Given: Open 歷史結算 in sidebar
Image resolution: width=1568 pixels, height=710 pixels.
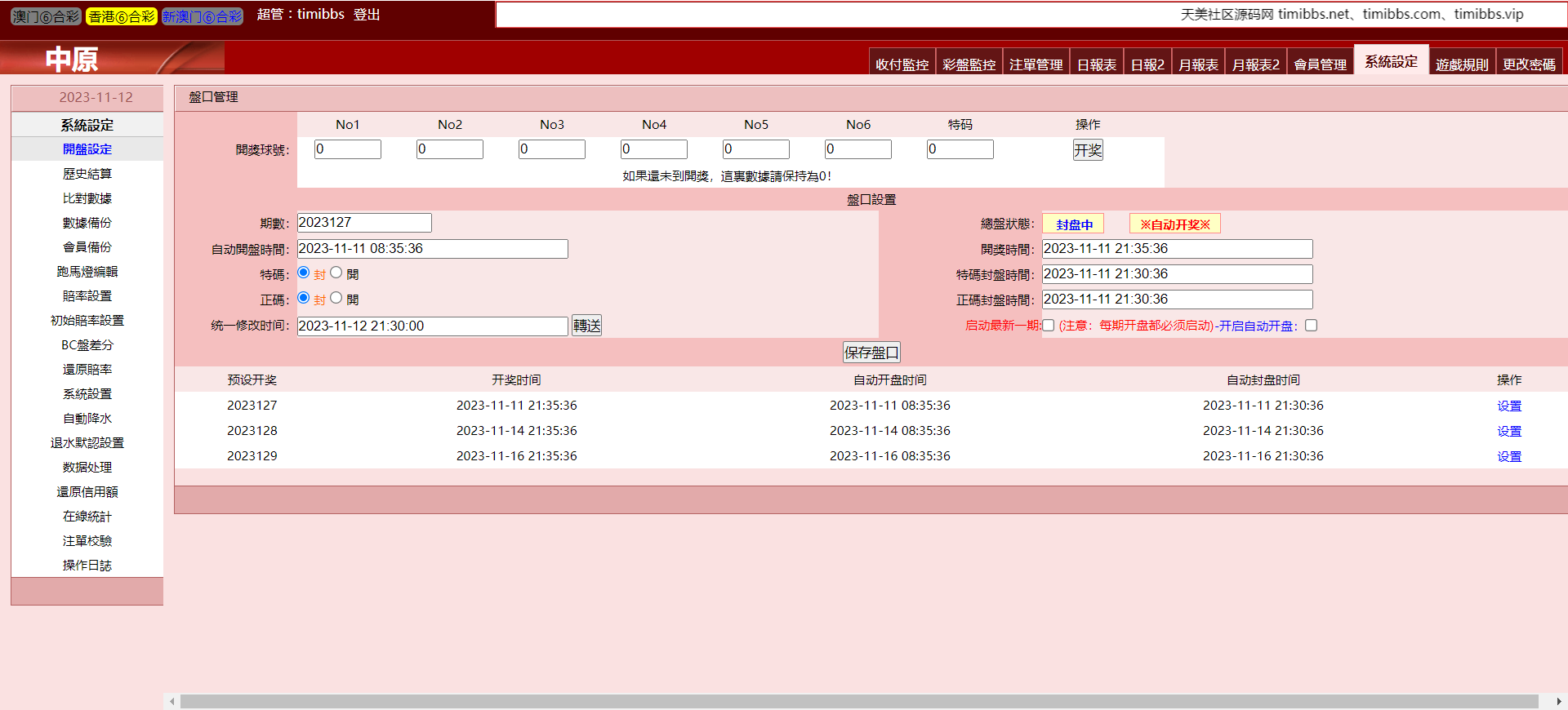Looking at the screenshot, I should [87, 174].
